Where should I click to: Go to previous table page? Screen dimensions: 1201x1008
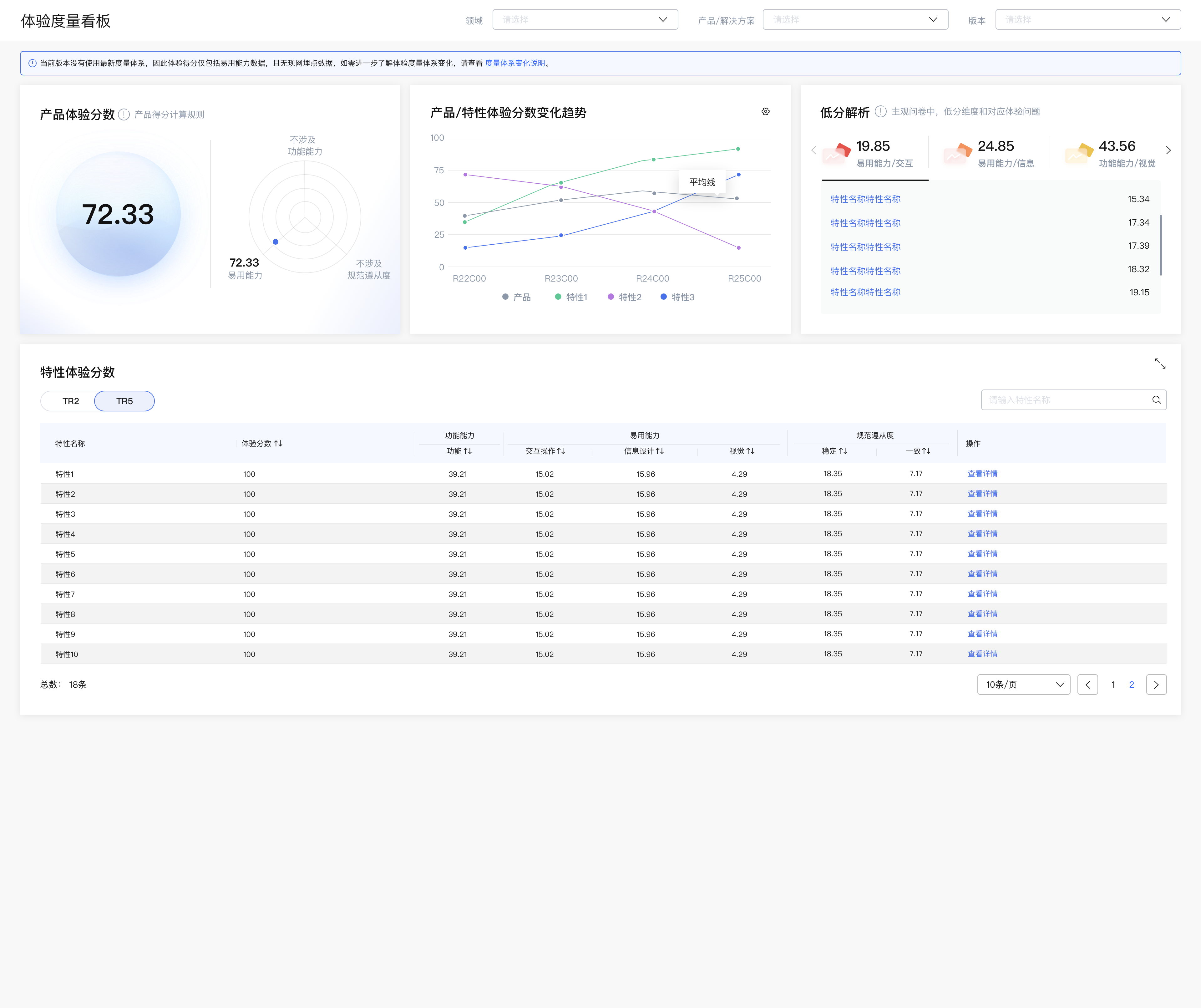[1088, 685]
